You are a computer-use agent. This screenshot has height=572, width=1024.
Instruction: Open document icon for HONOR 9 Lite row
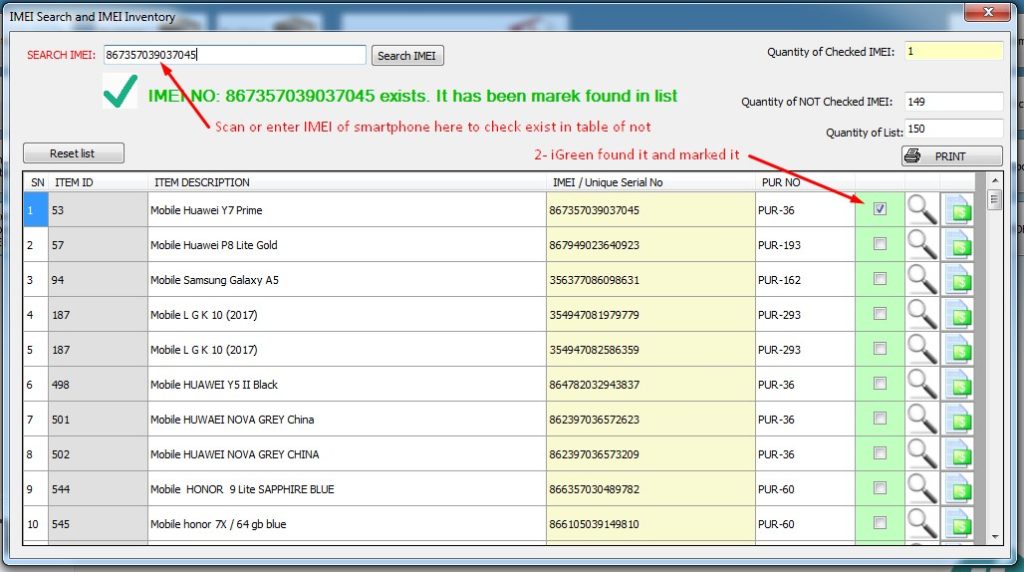click(x=958, y=489)
